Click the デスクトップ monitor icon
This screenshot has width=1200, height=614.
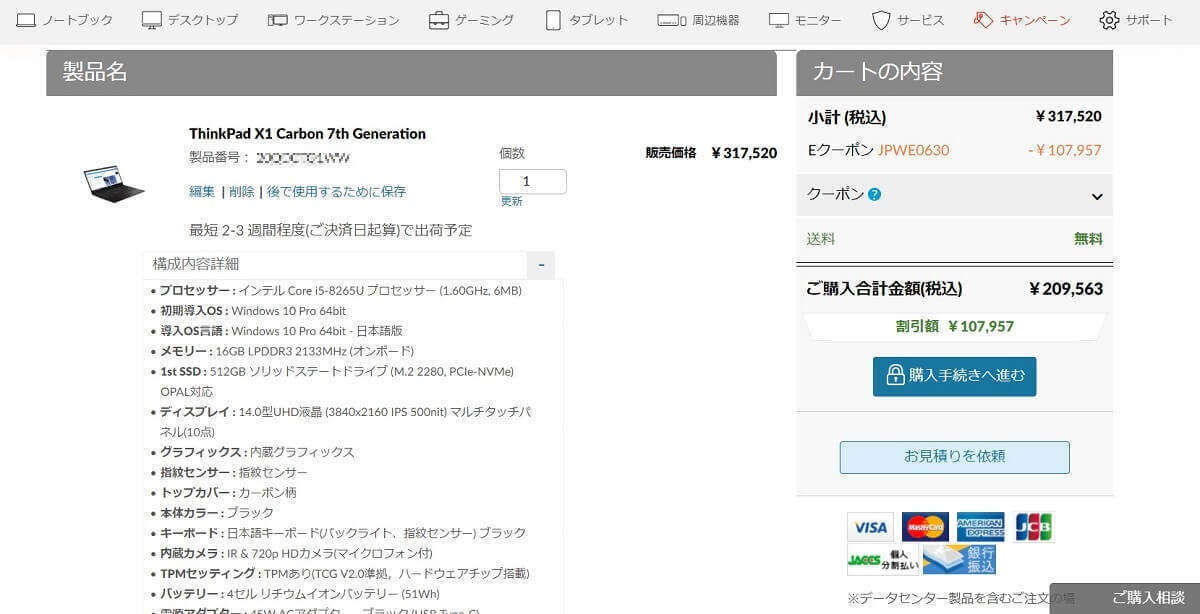pyautogui.click(x=151, y=20)
